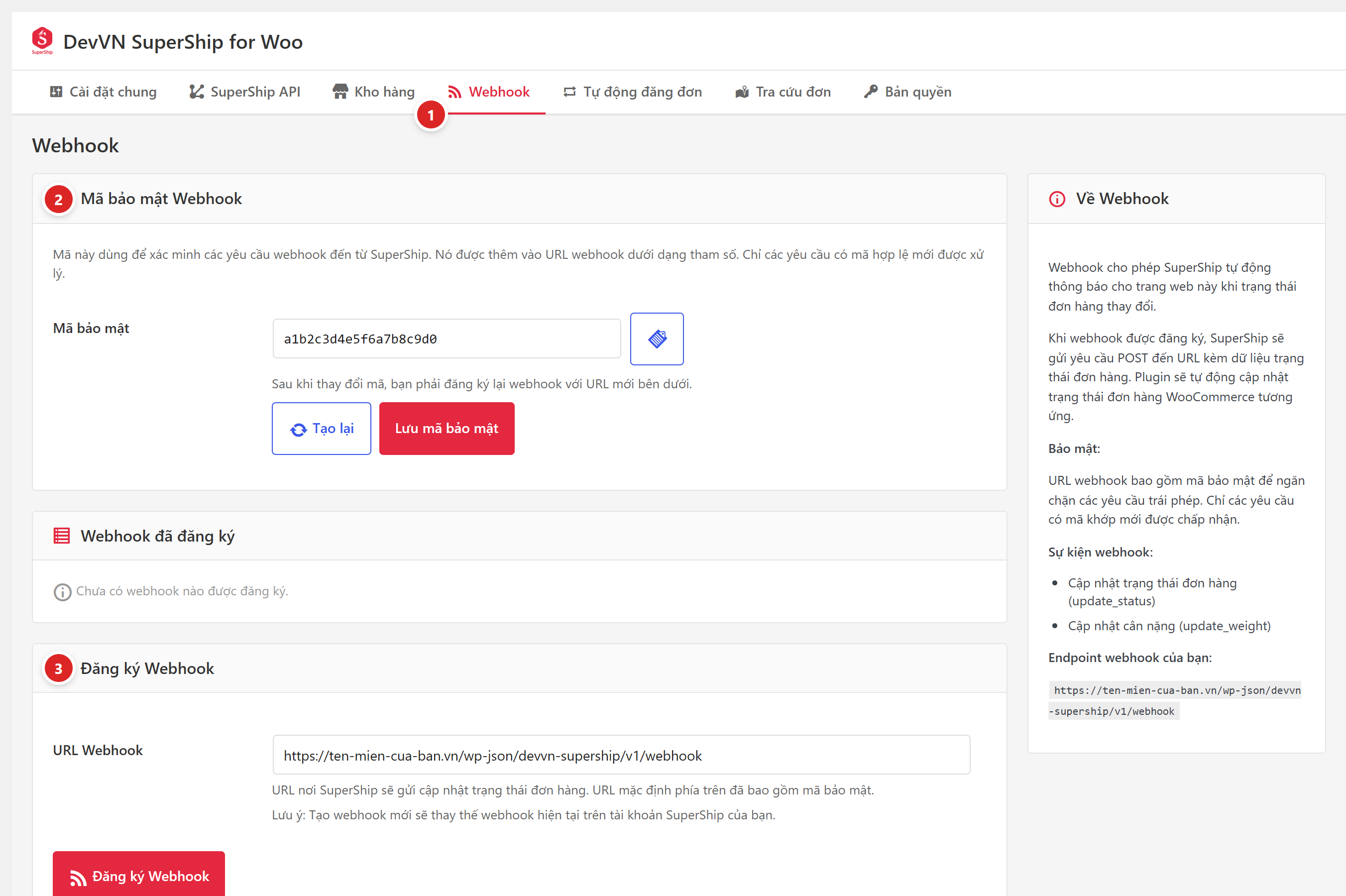The height and width of the screenshot is (896, 1346).
Task: Focus the Mã bảo mật input field
Action: [447, 339]
